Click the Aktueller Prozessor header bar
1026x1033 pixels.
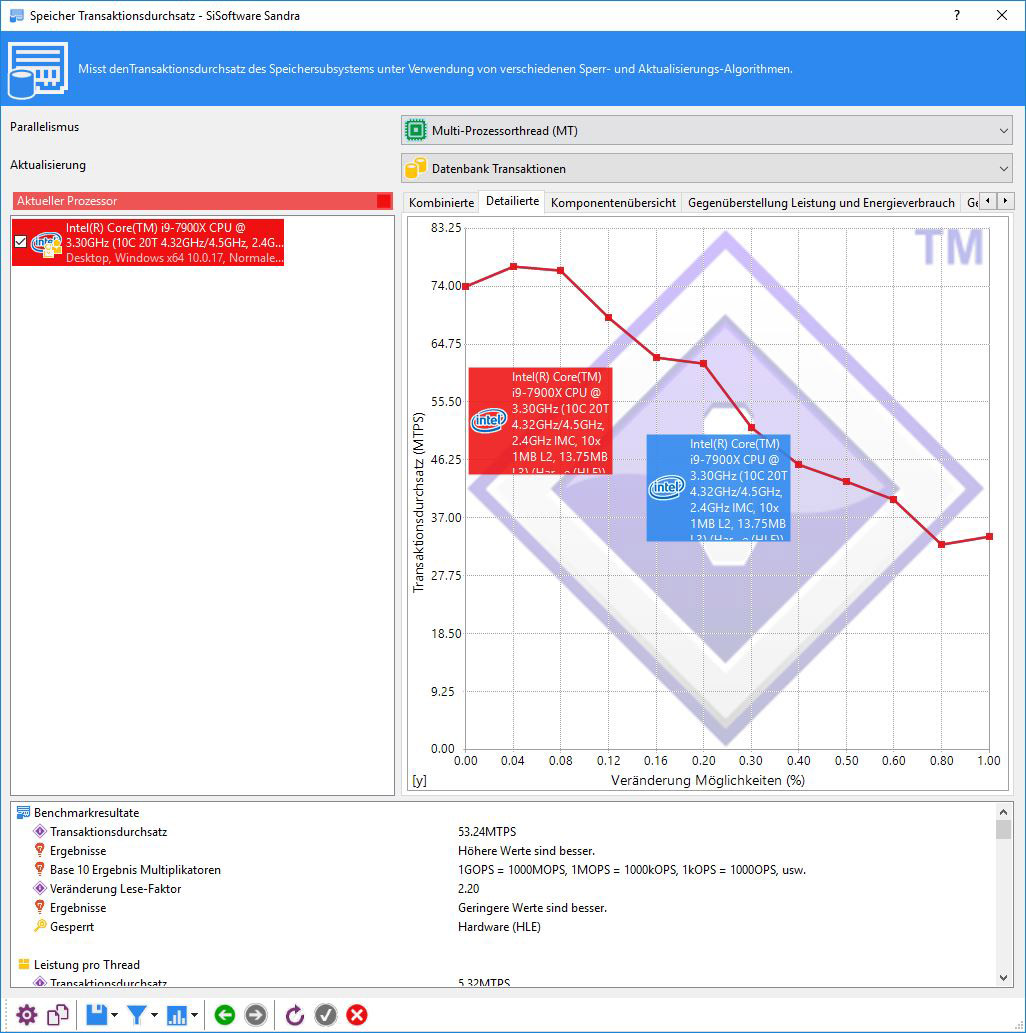(202, 201)
